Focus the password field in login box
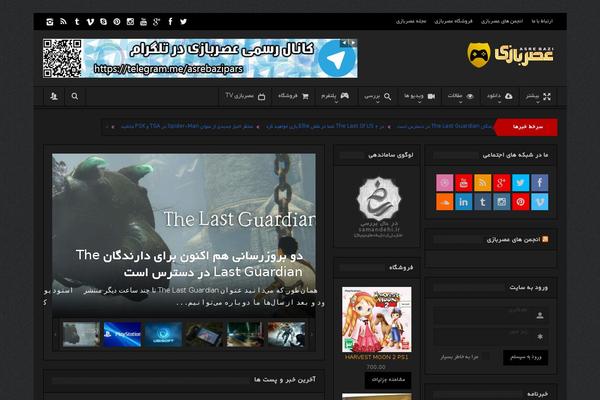This screenshot has width=600, height=400. [491, 336]
